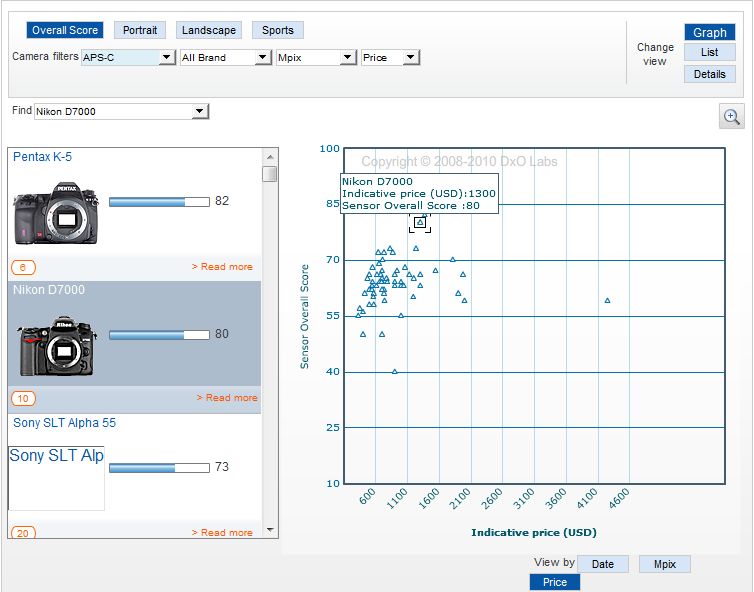The height and width of the screenshot is (592, 754).
Task: Open the Mpix filter dropdown
Action: (x=316, y=58)
